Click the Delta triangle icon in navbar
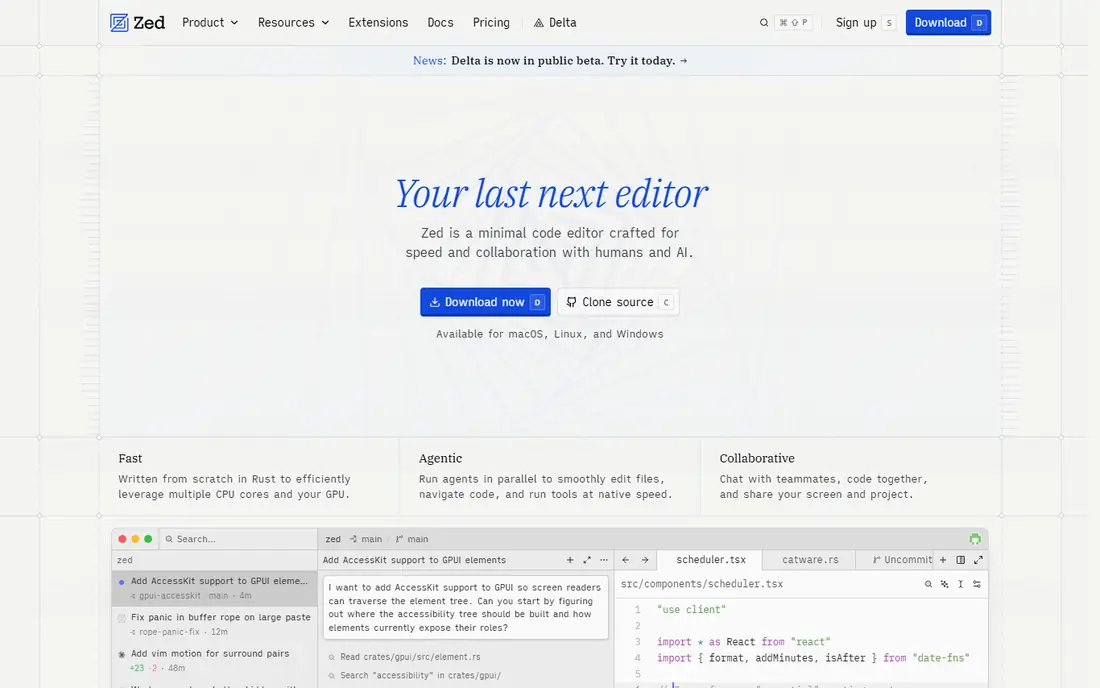This screenshot has width=1100, height=688. [539, 23]
